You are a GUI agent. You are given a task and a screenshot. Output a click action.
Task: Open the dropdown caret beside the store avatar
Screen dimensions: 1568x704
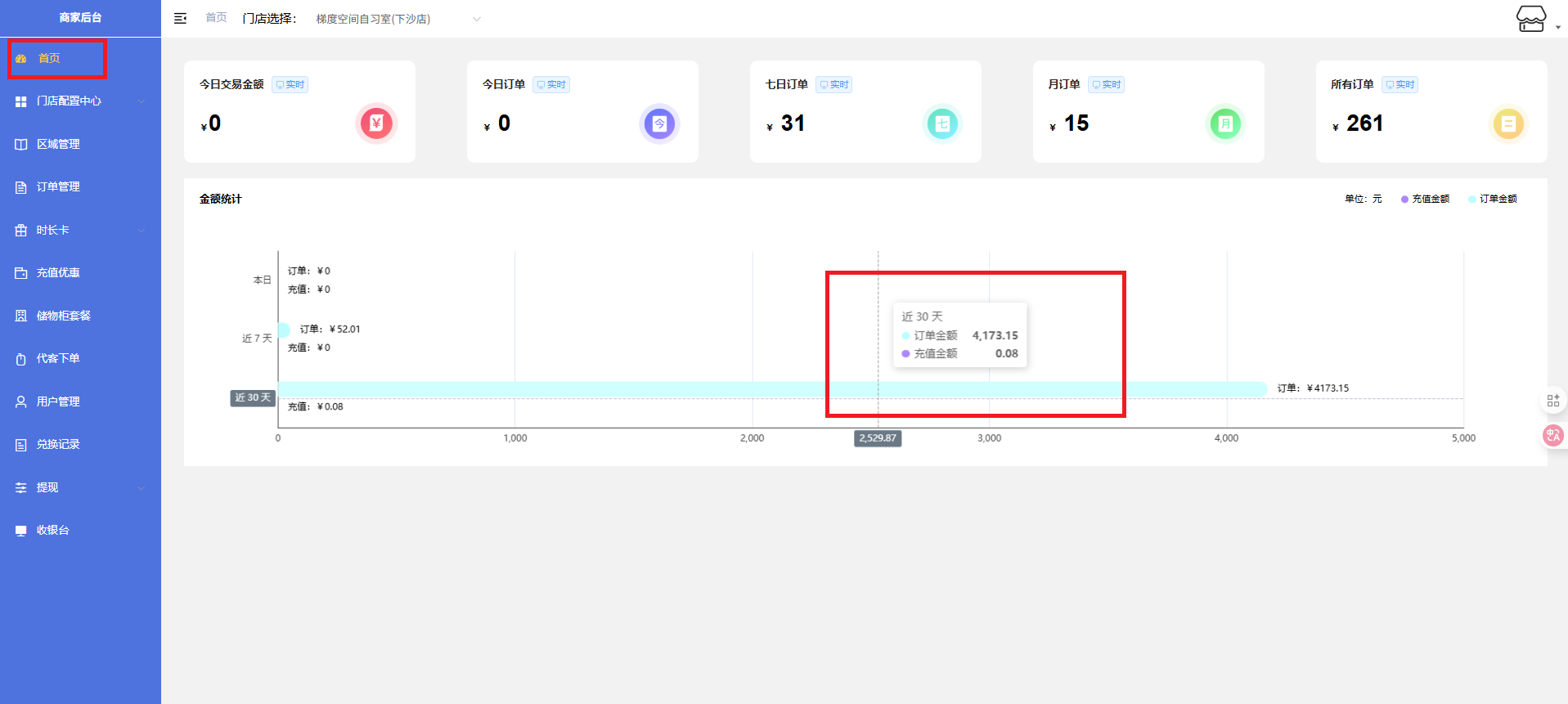pos(1558,27)
